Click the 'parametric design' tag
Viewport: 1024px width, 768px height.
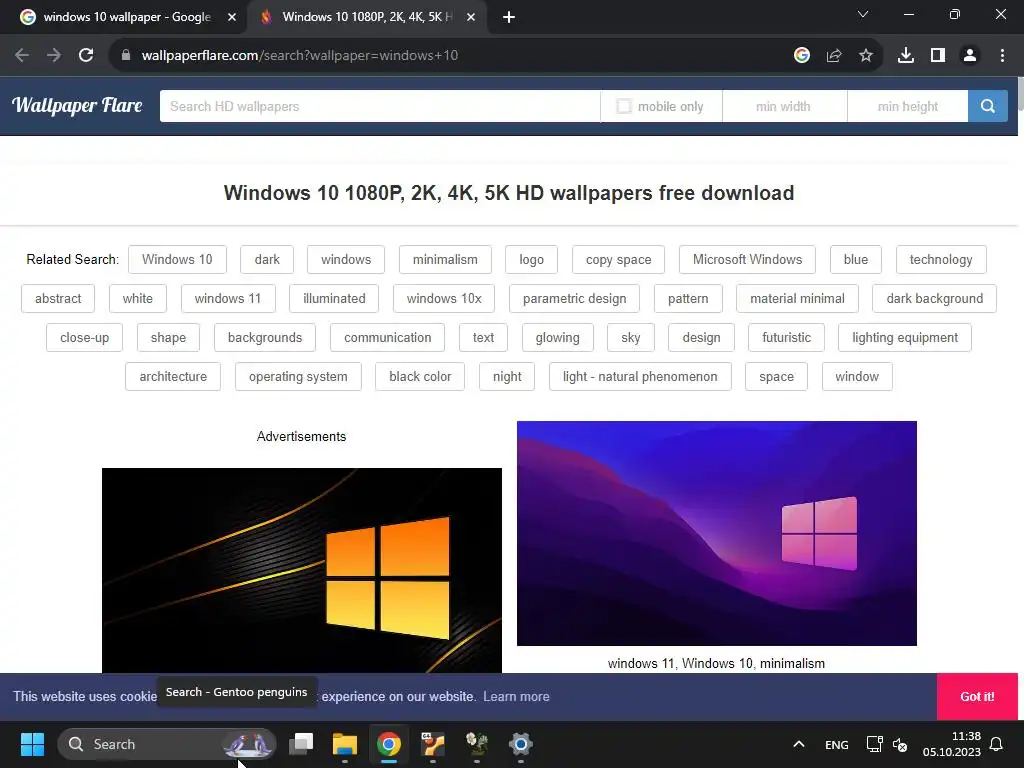coord(574,298)
